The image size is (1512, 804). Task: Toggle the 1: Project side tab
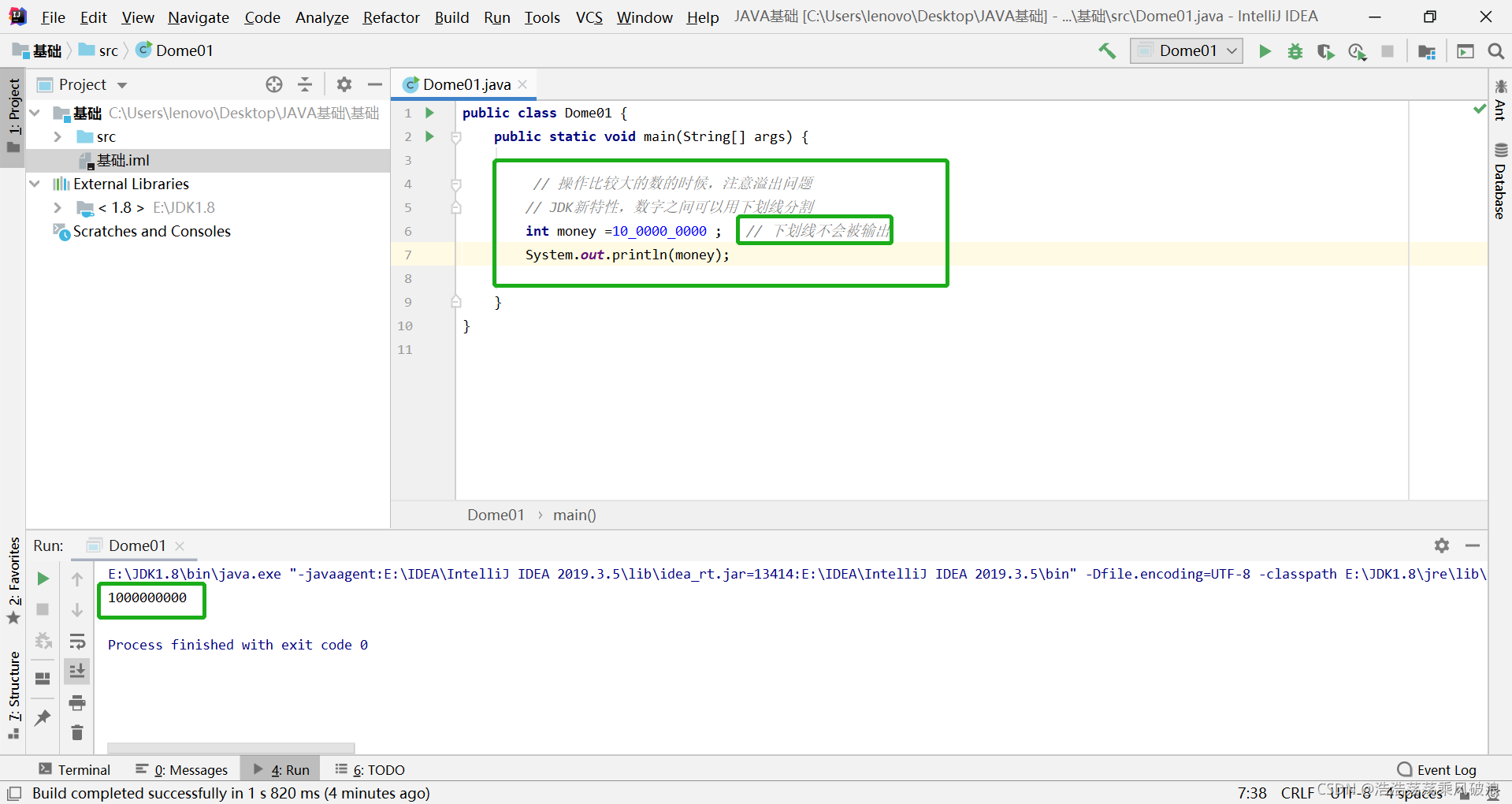13,116
